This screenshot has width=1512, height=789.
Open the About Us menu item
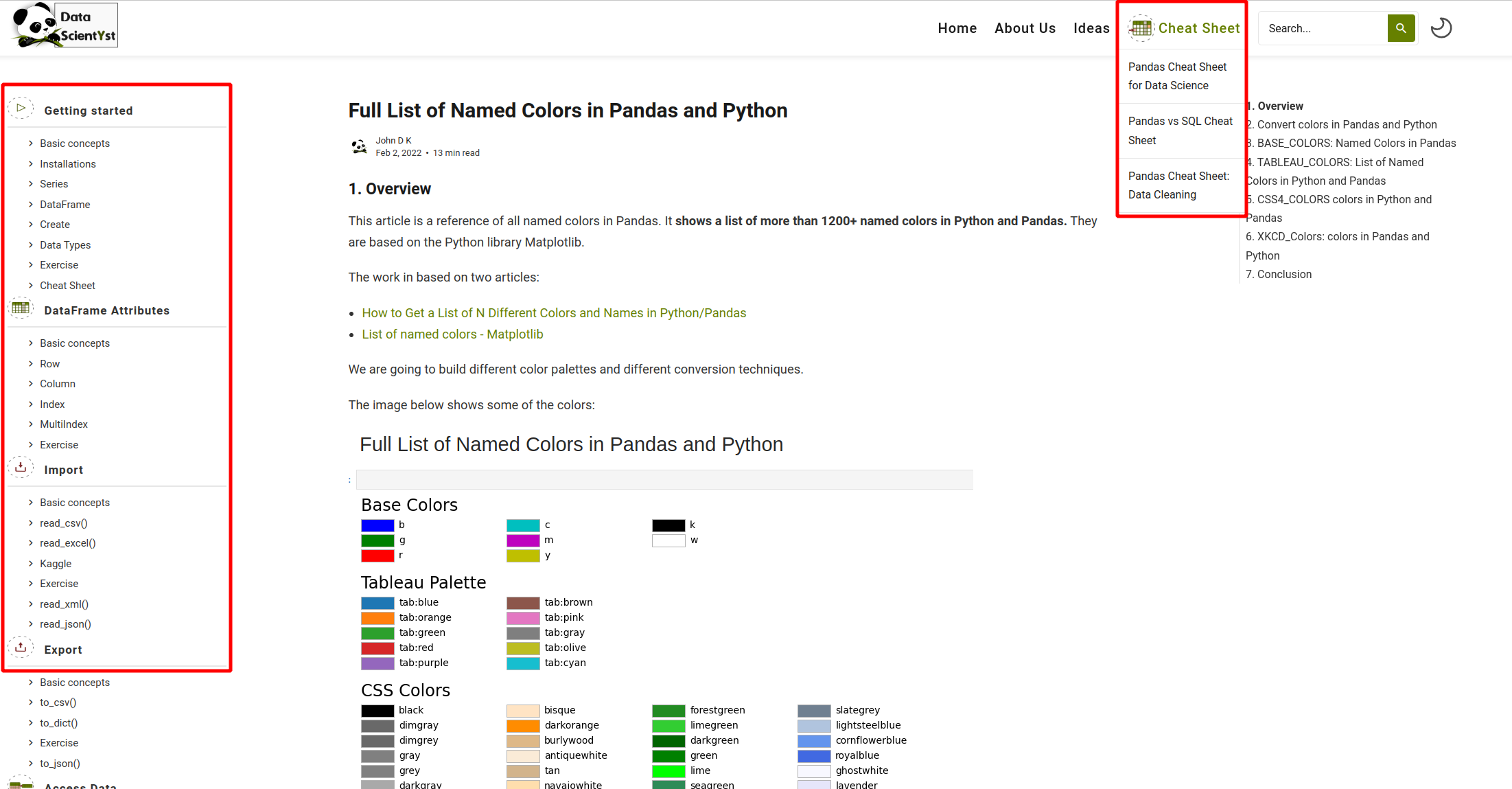coord(1025,28)
